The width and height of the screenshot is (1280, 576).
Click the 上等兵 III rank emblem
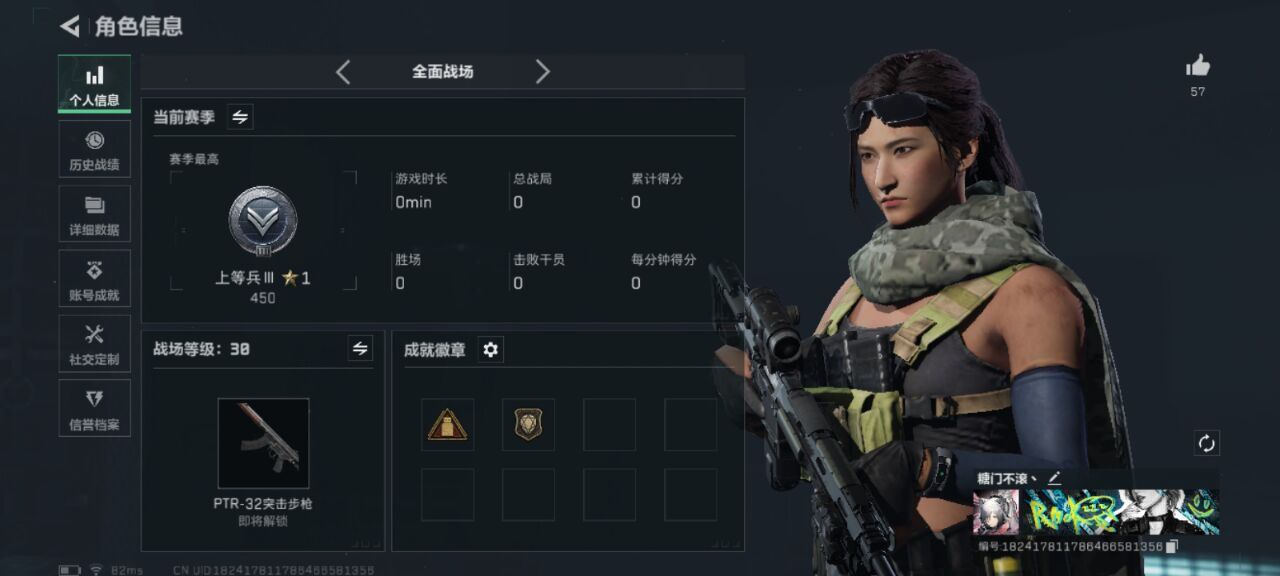click(x=262, y=221)
